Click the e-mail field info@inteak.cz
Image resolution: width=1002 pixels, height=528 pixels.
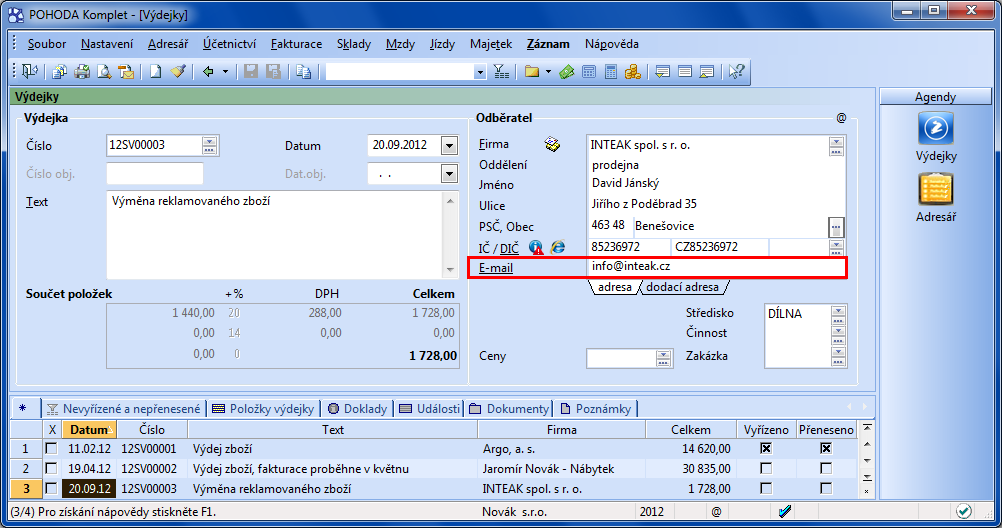click(x=716, y=267)
